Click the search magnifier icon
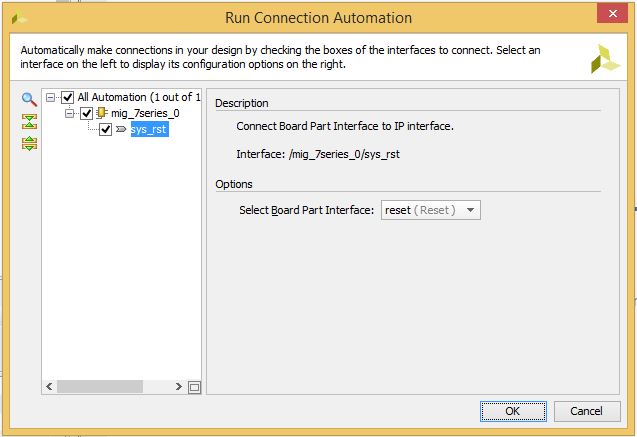Screen dimensions: 637x437 [29, 99]
